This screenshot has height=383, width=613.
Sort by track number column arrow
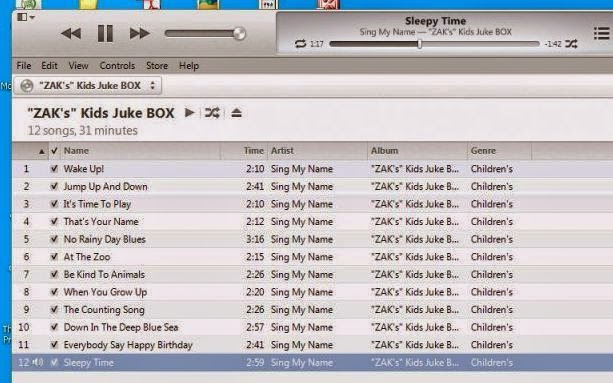[41, 151]
